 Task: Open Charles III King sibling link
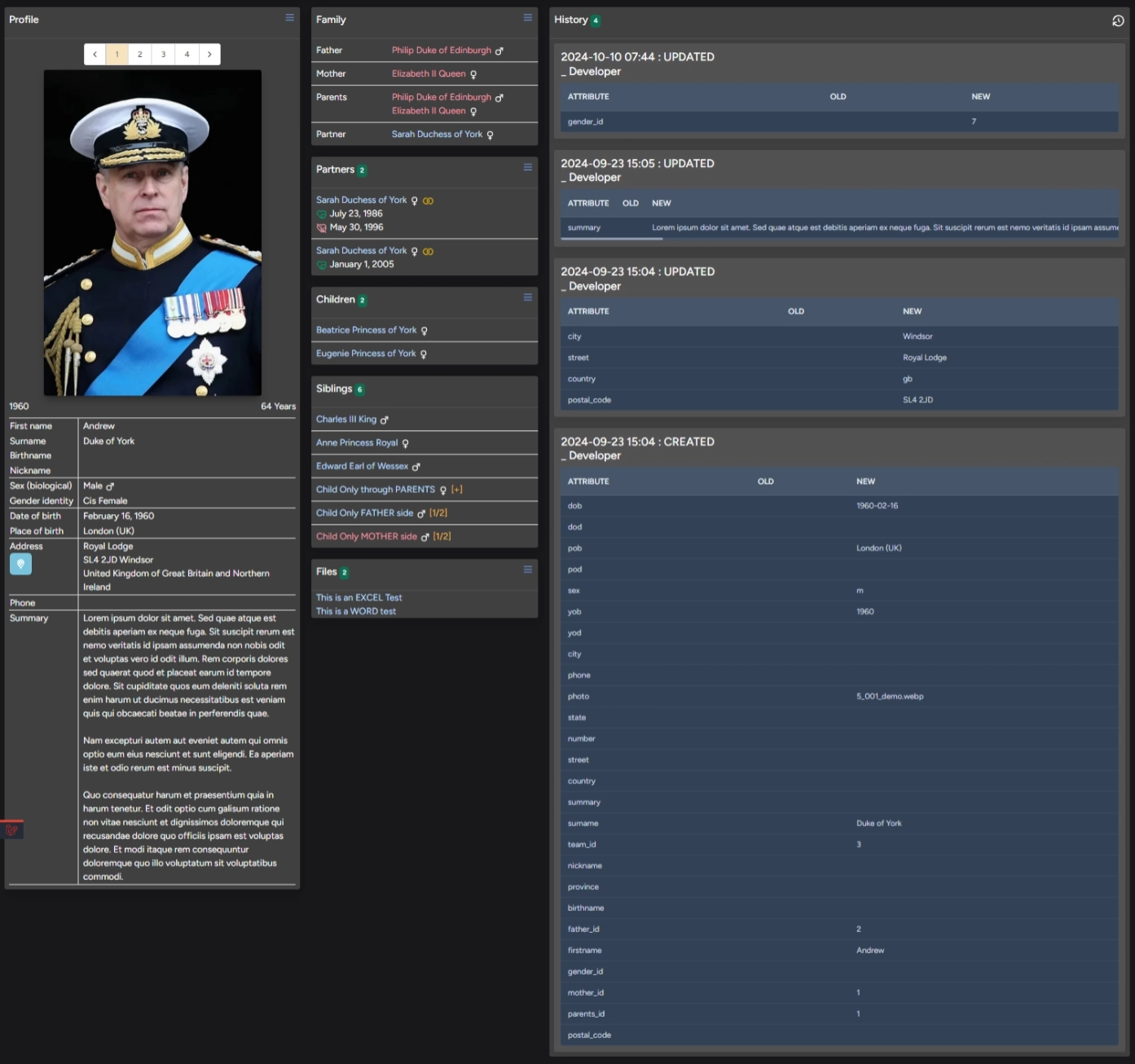coord(346,420)
